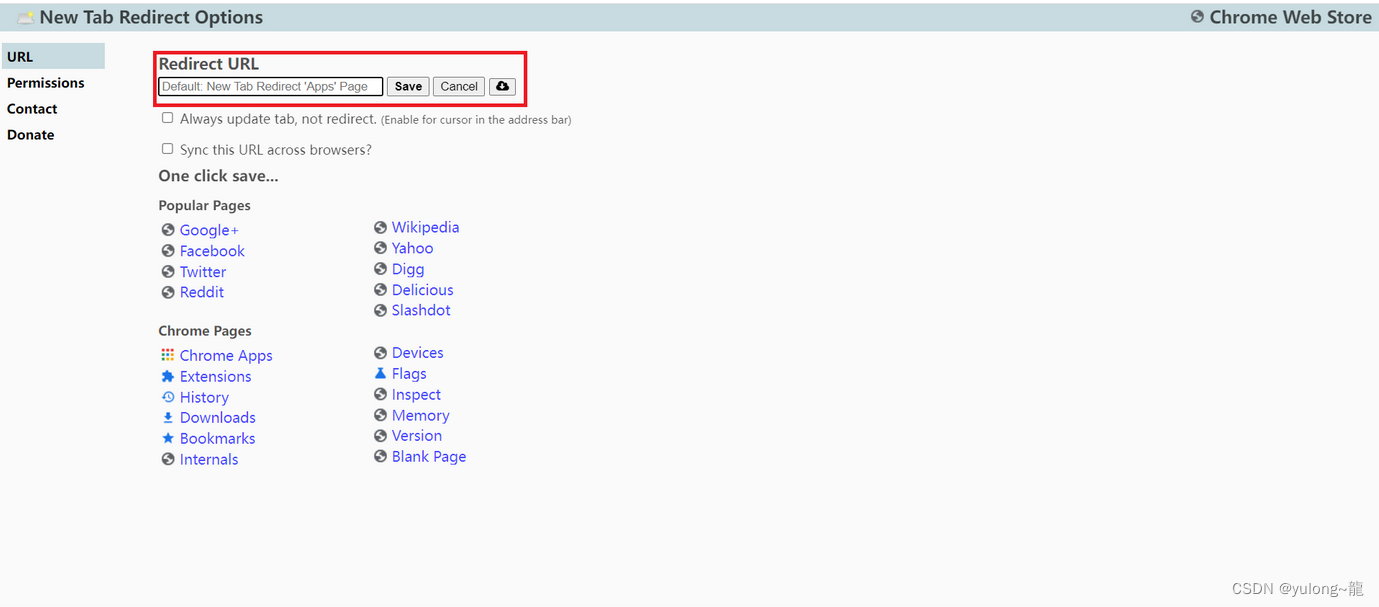Choose the Internals link

(x=209, y=459)
